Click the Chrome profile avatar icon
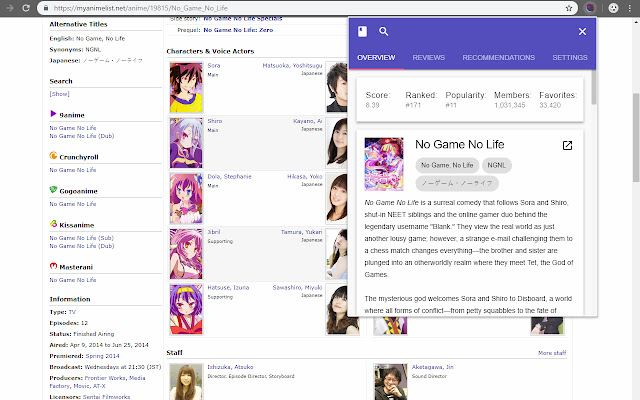 [612, 7]
